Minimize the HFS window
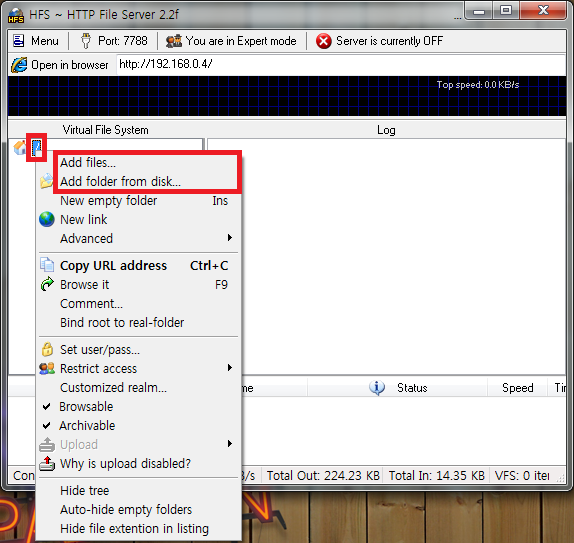 (478, 11)
